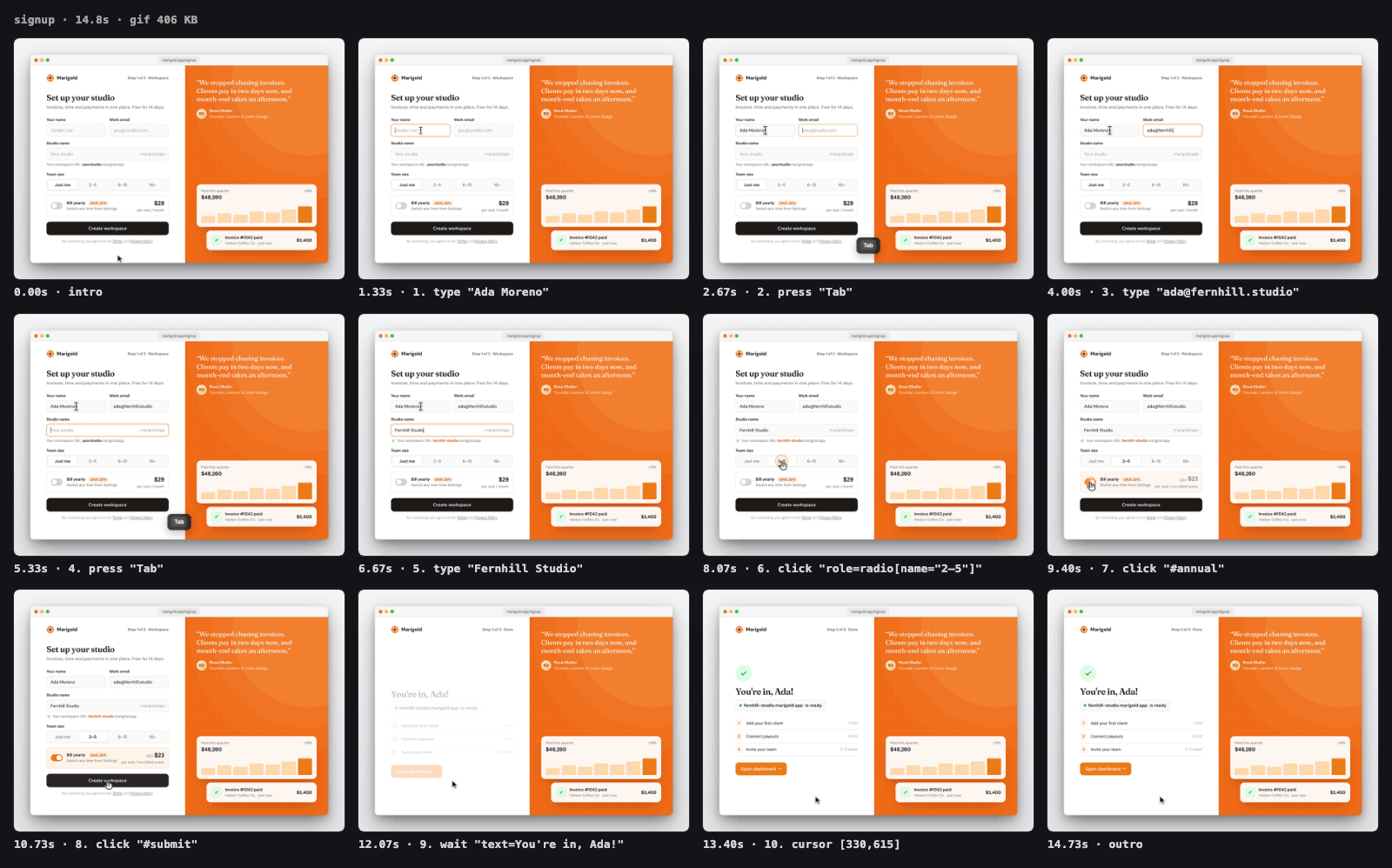This screenshot has height=868, width=1392.
Task: Focus the Your name field in the intro frame
Action: [x=76, y=130]
